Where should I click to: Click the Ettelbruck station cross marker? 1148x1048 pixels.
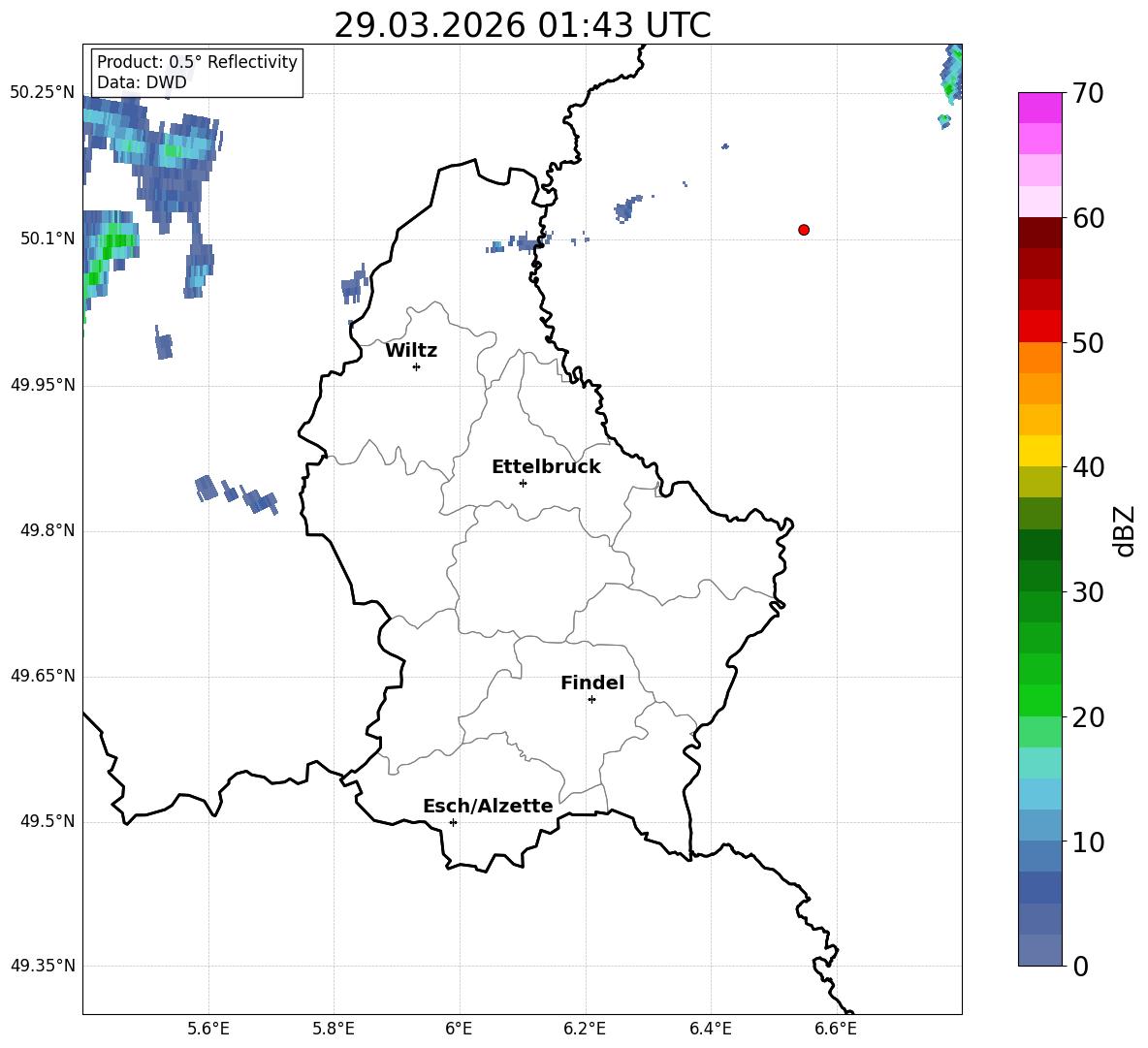[x=523, y=483]
